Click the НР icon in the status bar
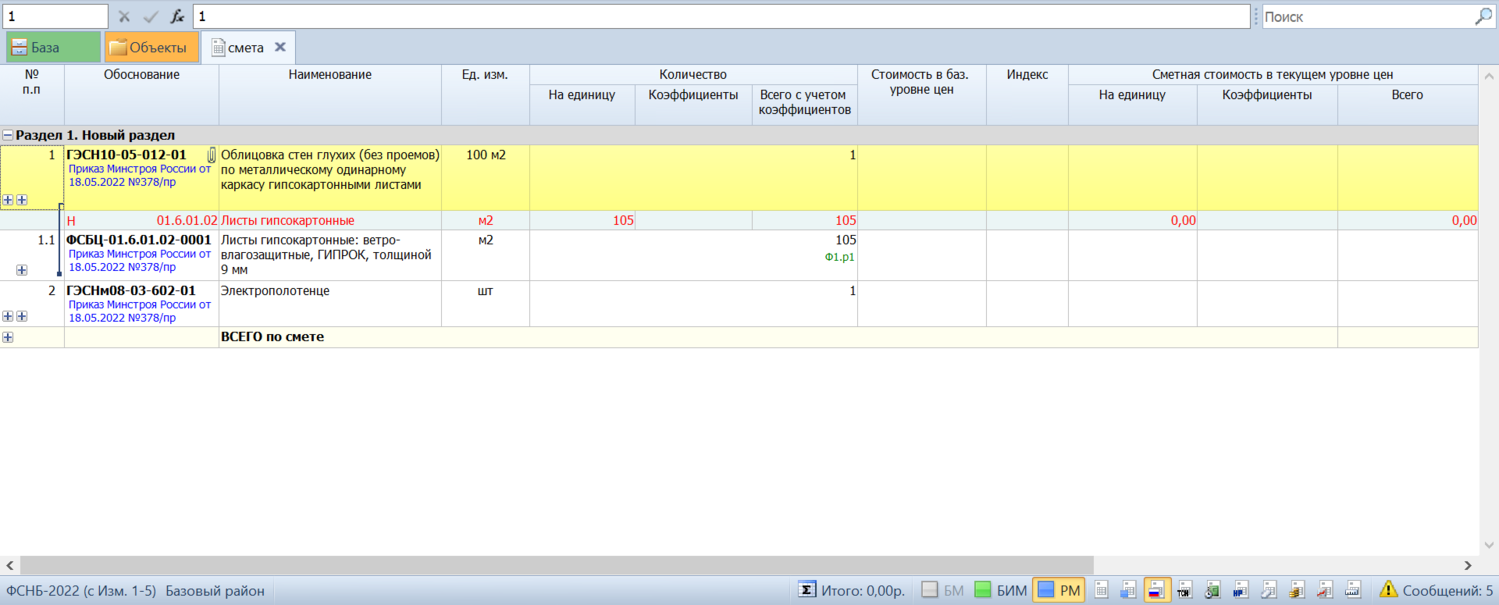The width and height of the screenshot is (1499, 605). (x=1240, y=590)
